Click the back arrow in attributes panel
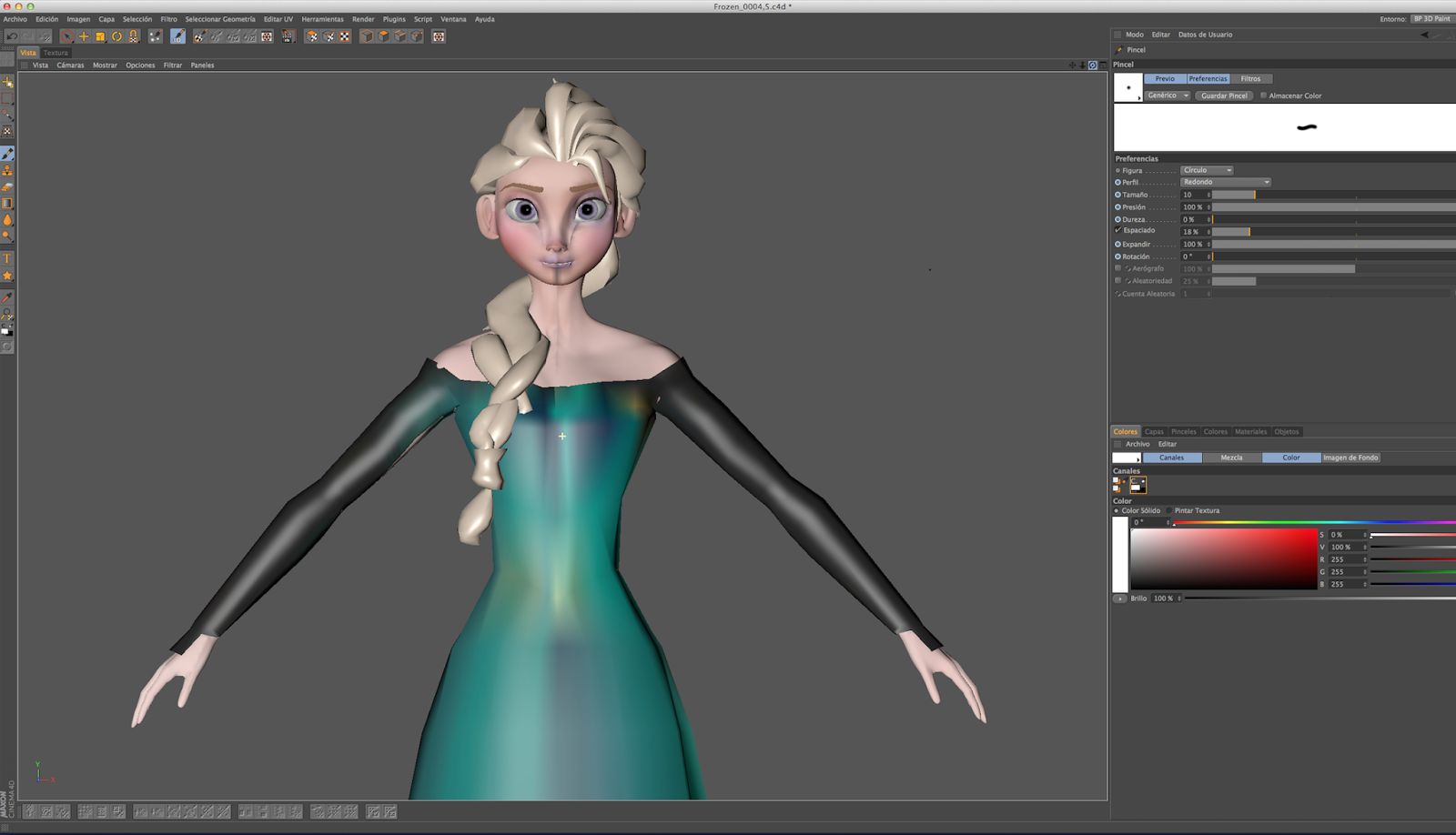 point(1425,35)
